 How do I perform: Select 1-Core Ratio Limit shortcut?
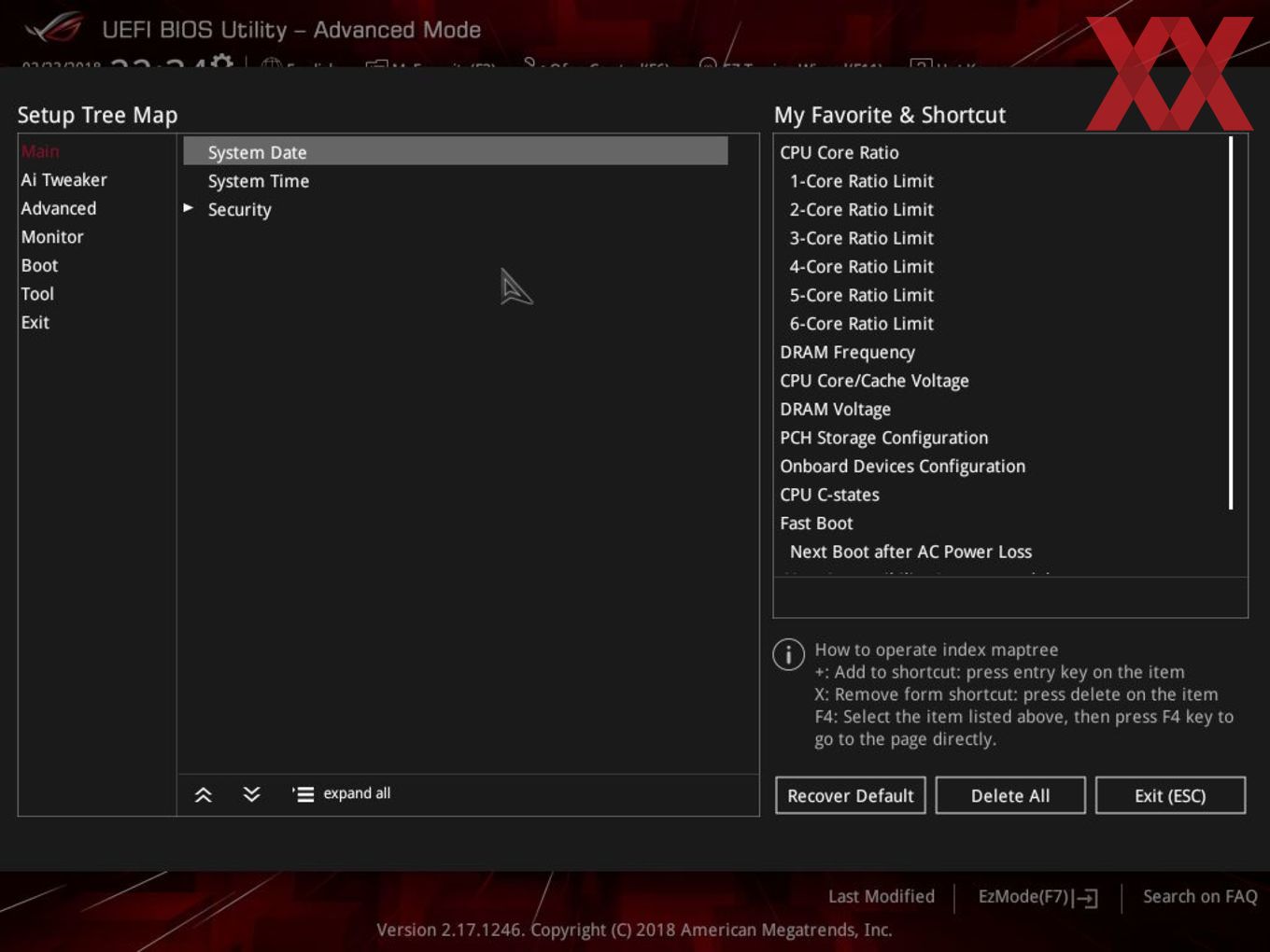click(x=861, y=181)
